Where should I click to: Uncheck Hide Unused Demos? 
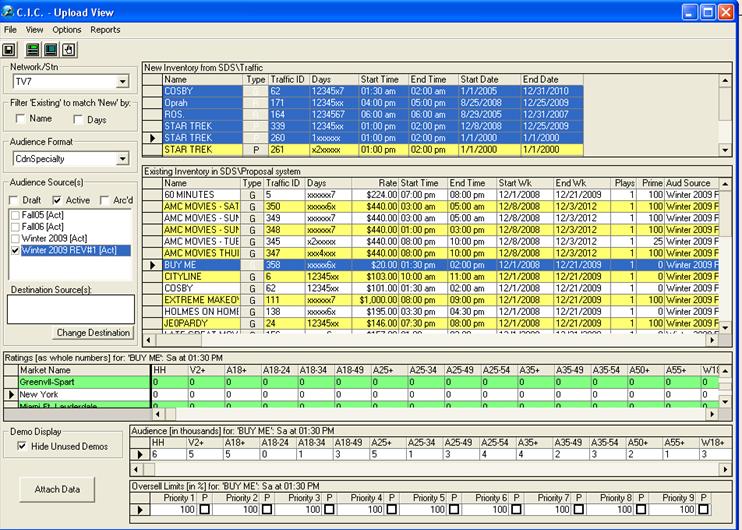(23, 446)
